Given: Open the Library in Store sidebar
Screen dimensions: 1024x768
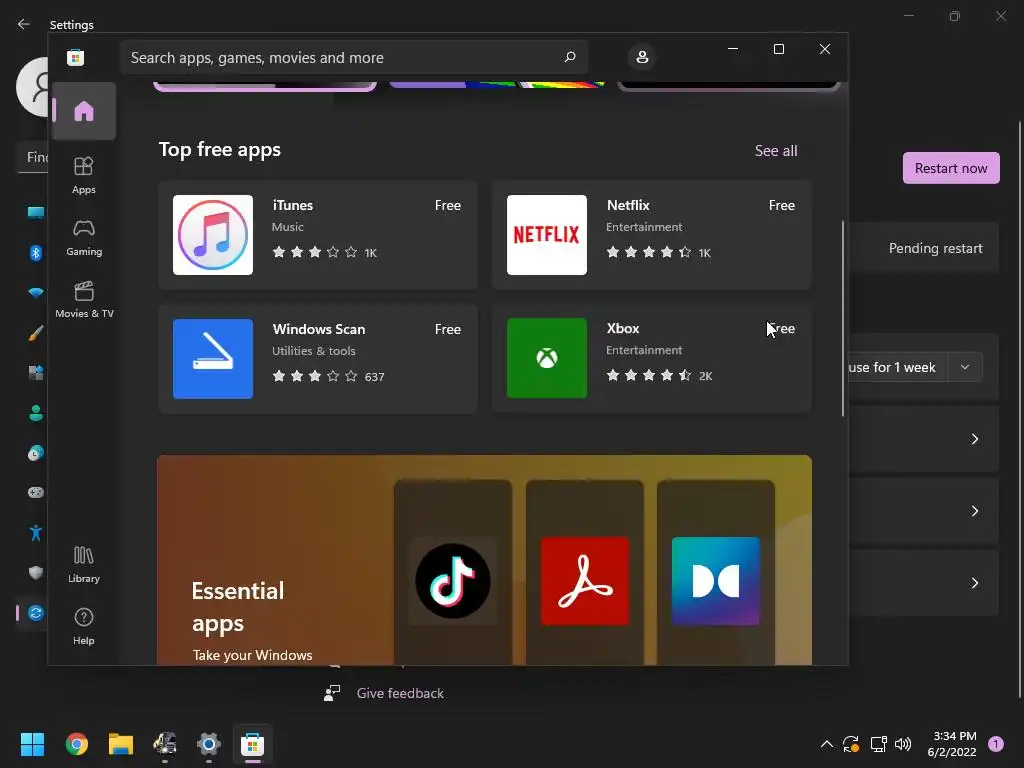Looking at the screenshot, I should click(84, 564).
